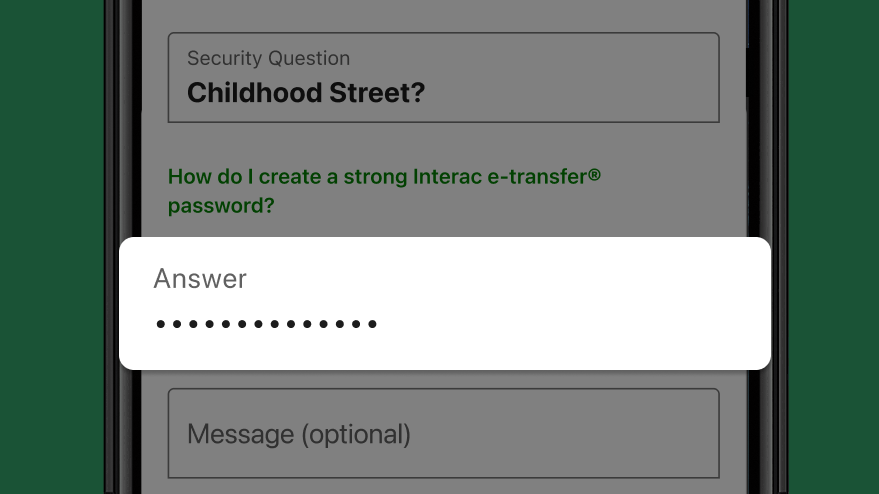Tap the 'Answer' label text

pyautogui.click(x=200, y=279)
